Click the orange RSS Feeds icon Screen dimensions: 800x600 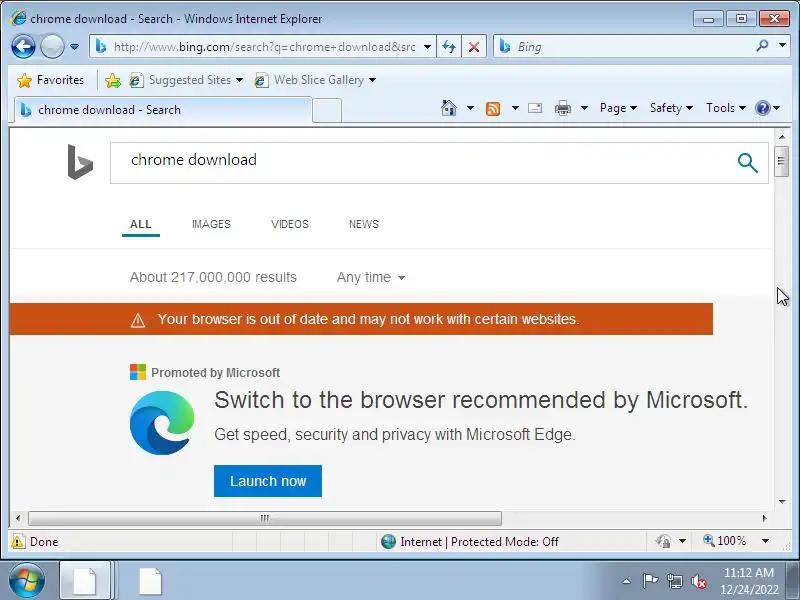coord(493,109)
